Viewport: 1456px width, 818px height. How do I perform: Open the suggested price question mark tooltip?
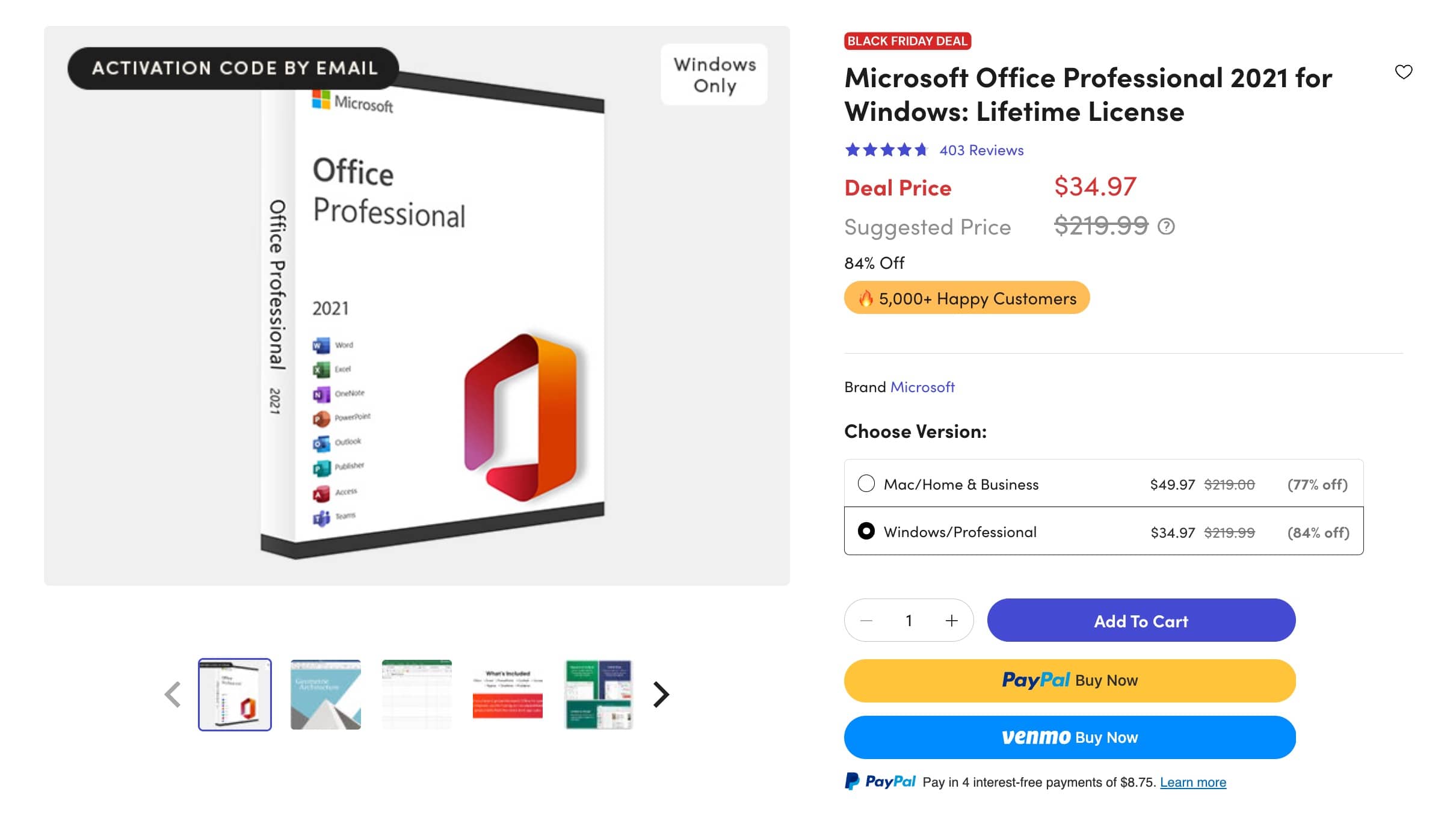pyautogui.click(x=1166, y=227)
